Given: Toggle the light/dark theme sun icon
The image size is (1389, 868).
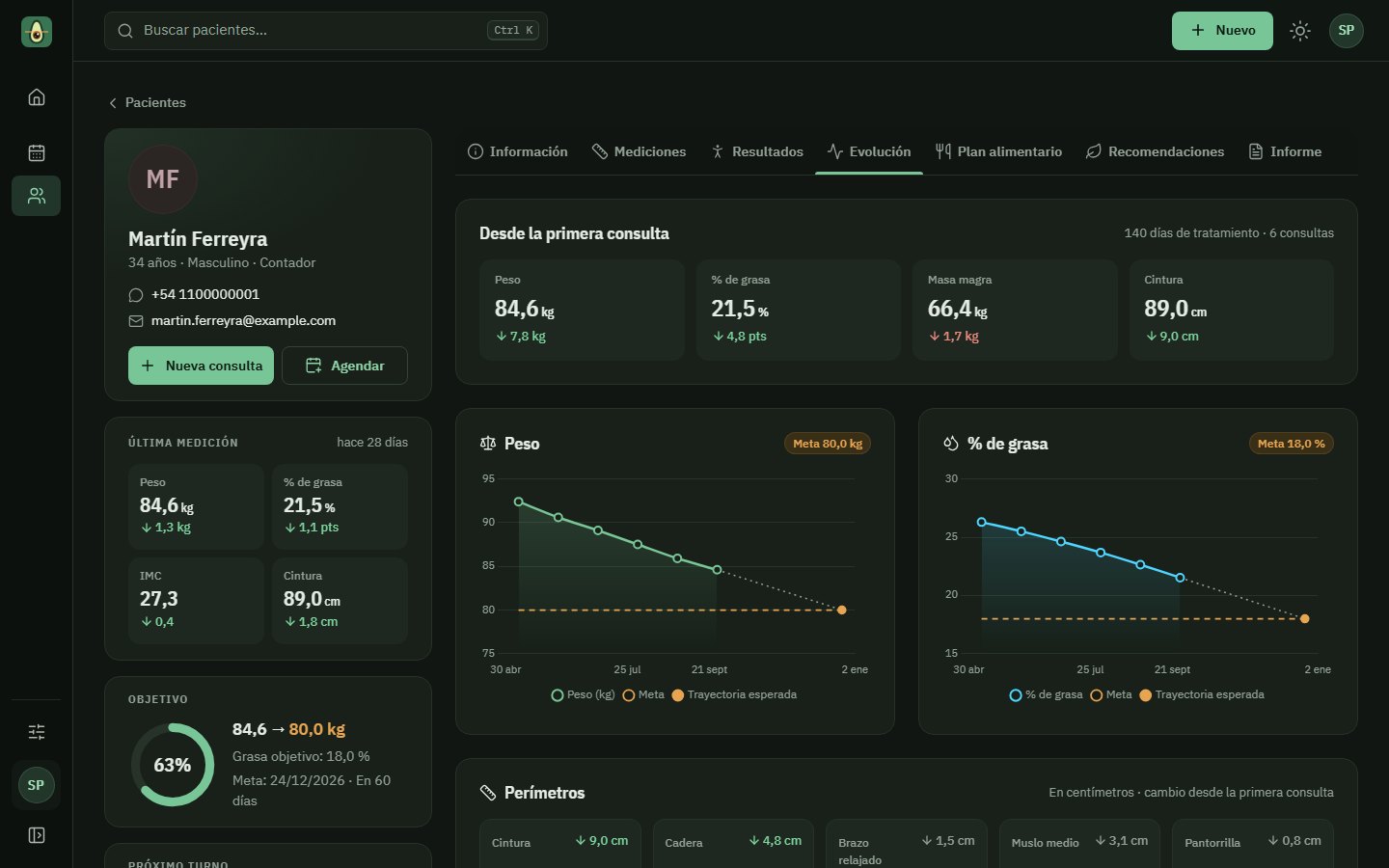Looking at the screenshot, I should coord(1300,31).
